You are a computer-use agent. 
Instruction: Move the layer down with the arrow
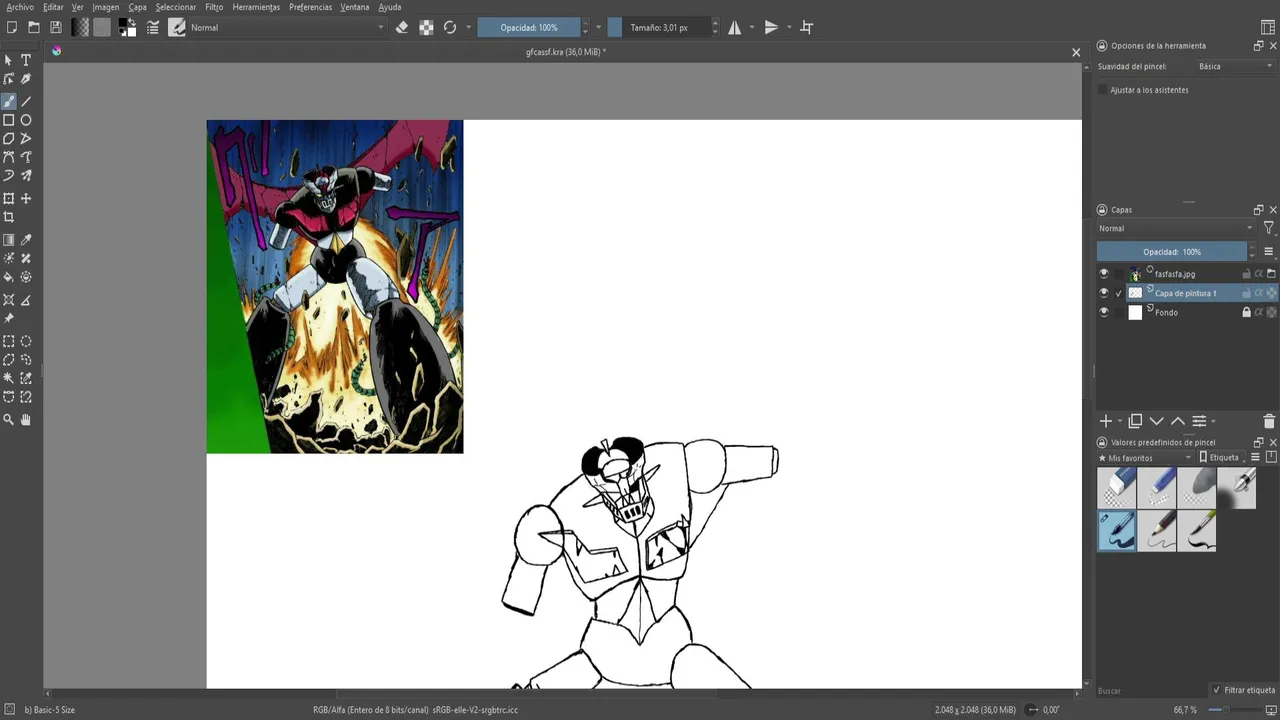click(x=1157, y=422)
